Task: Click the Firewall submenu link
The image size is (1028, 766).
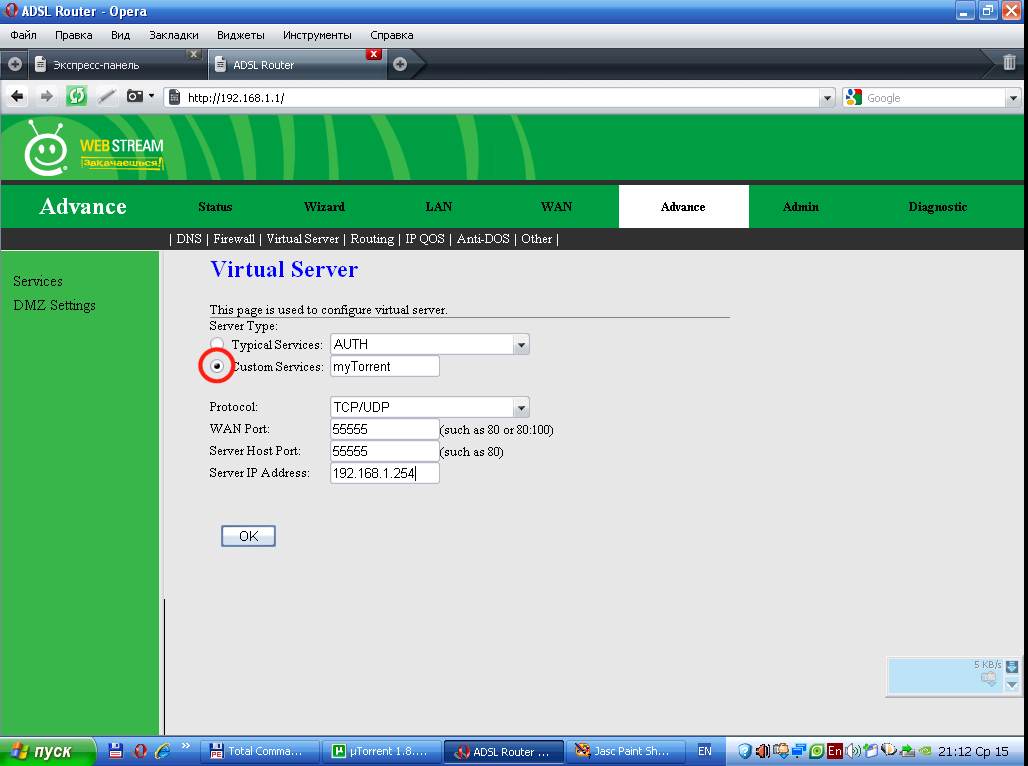Action: [x=234, y=239]
